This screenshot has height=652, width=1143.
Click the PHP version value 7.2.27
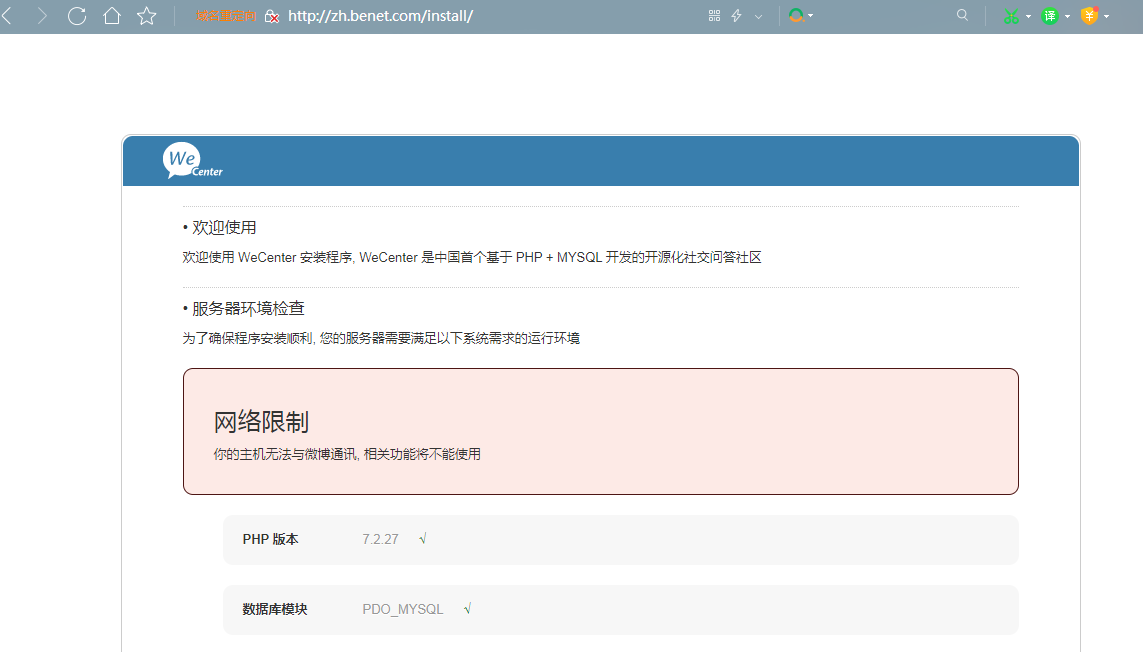pyautogui.click(x=381, y=539)
